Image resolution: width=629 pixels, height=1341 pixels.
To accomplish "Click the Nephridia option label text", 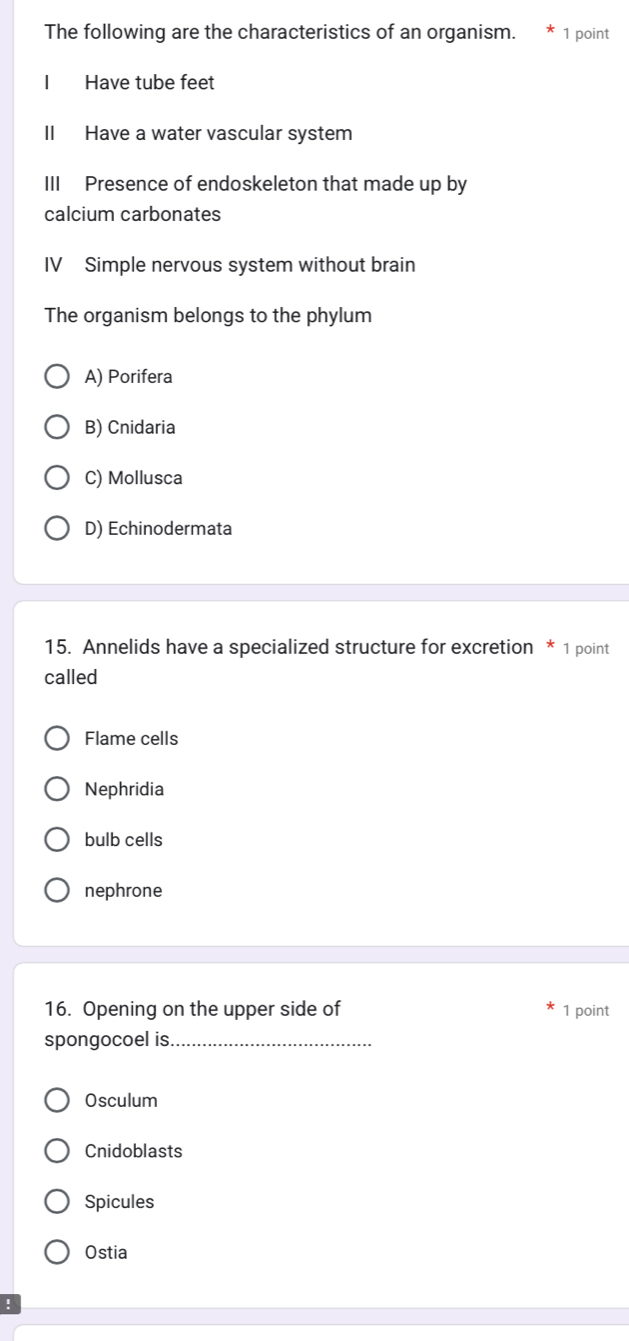I will (125, 790).
